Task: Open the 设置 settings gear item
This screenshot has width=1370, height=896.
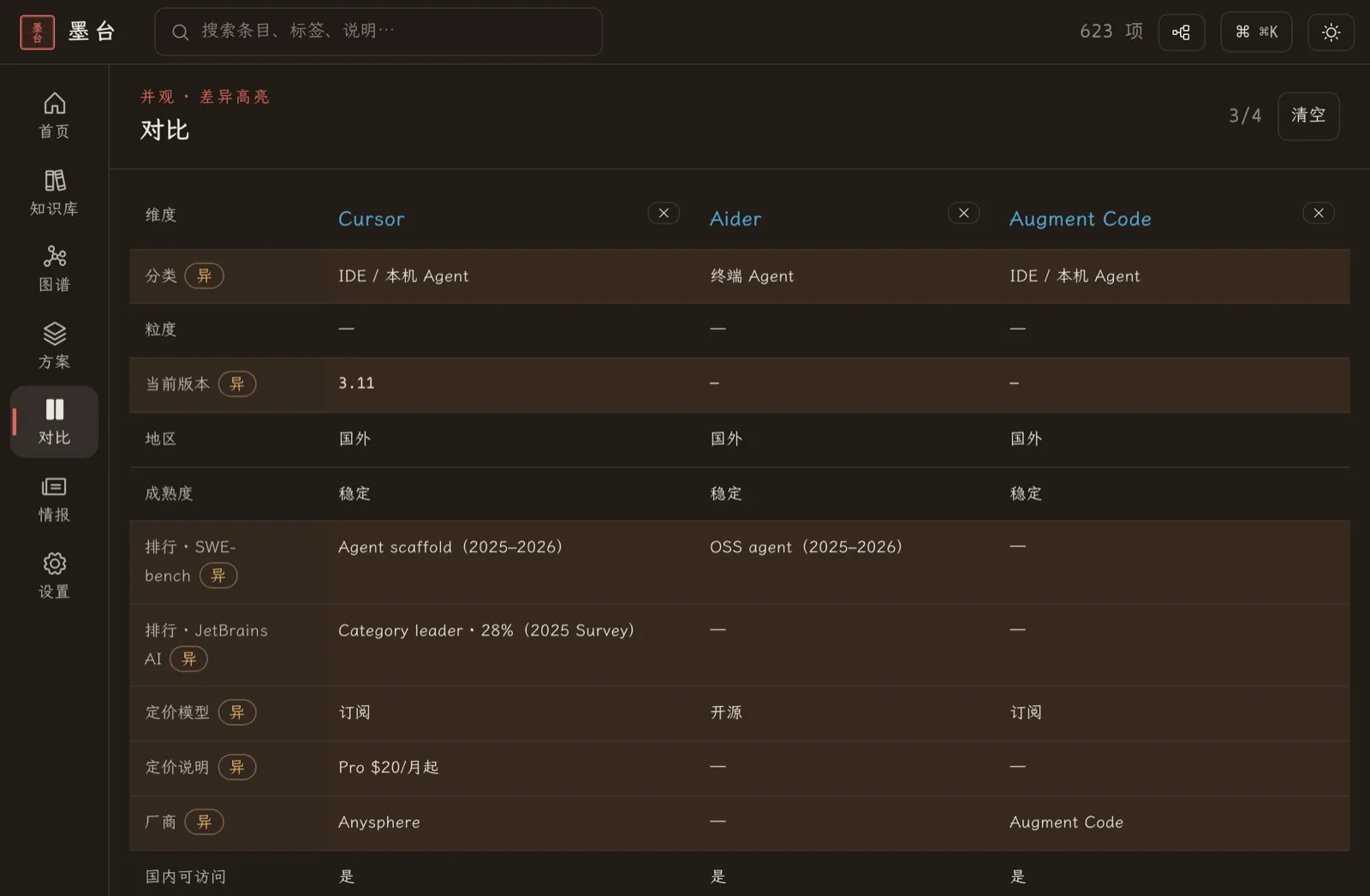Action: [54, 575]
